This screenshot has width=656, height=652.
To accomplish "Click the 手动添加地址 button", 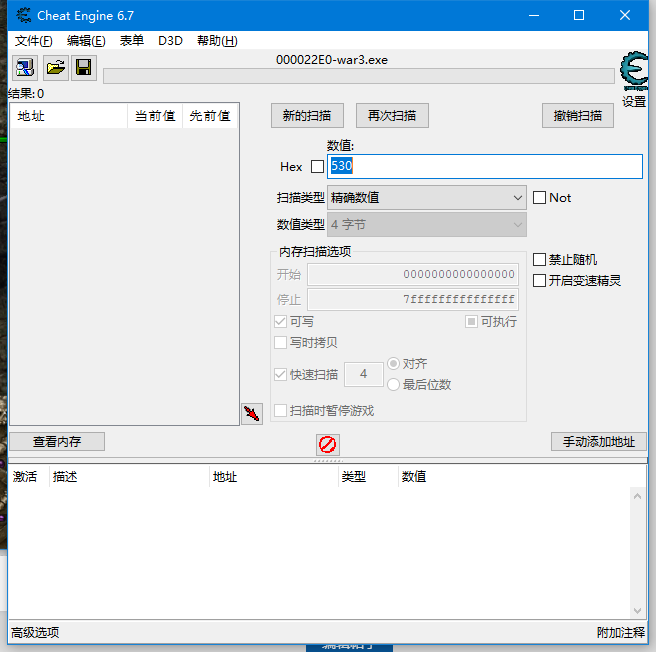I will coord(599,442).
